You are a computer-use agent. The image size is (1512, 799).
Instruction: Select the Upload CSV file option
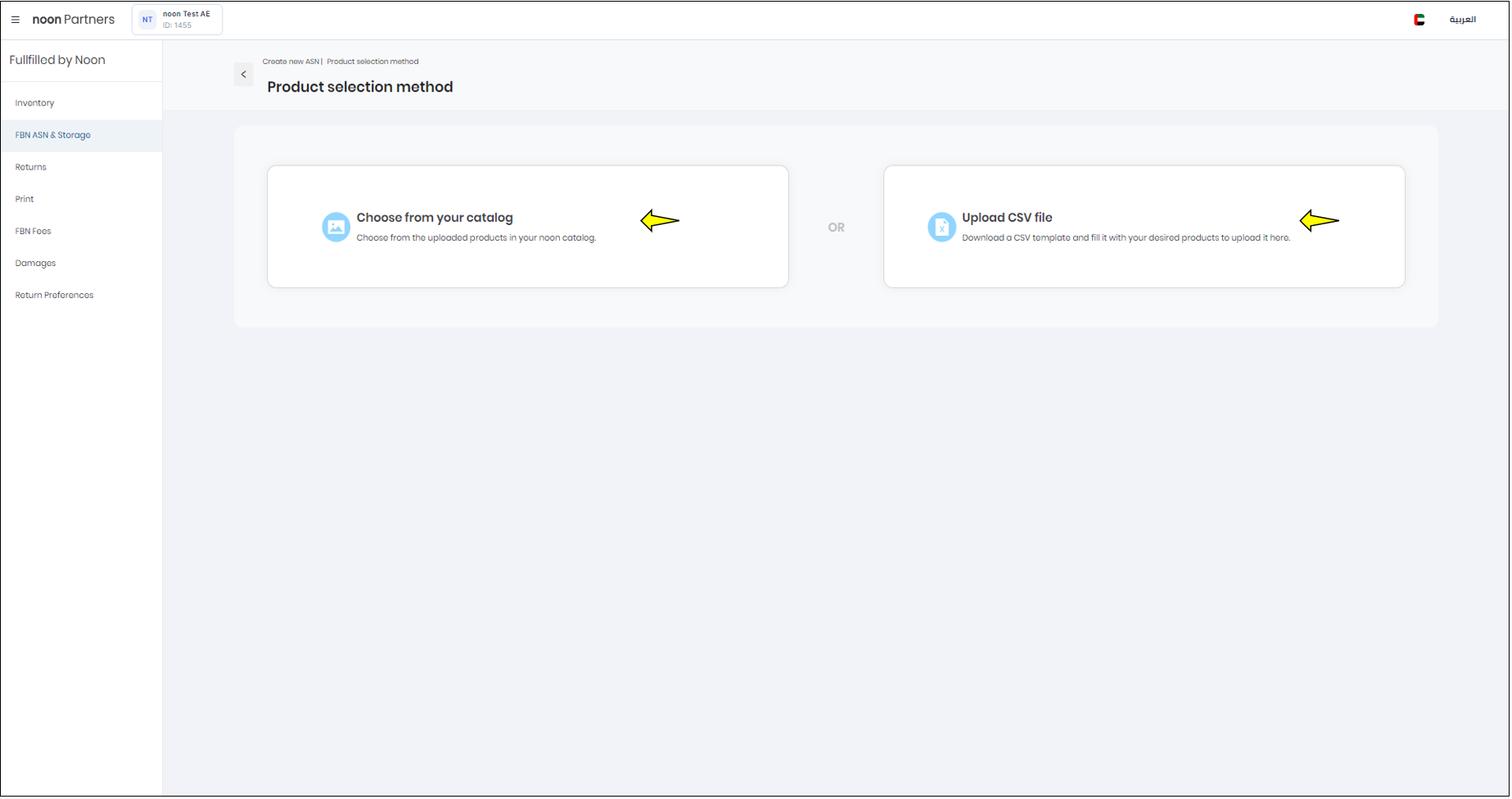[x=1144, y=227]
